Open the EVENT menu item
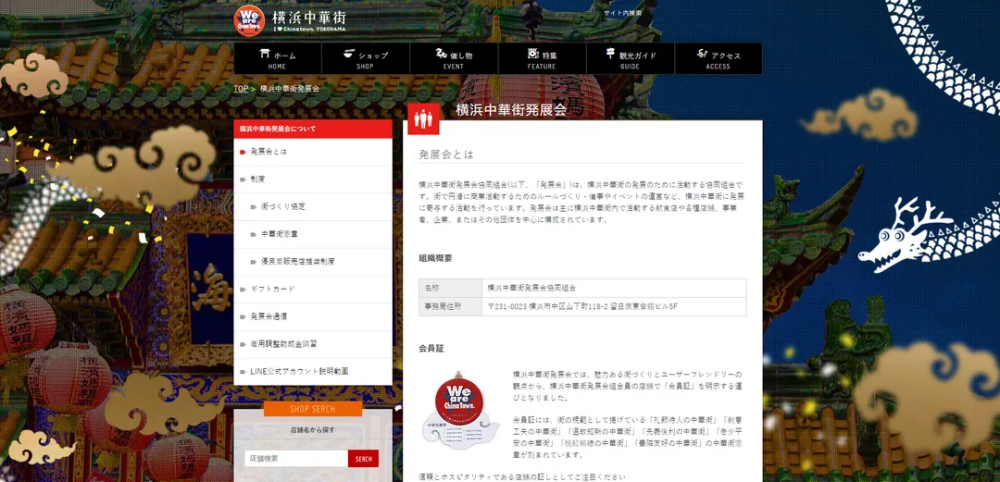1000x482 pixels. (453, 59)
